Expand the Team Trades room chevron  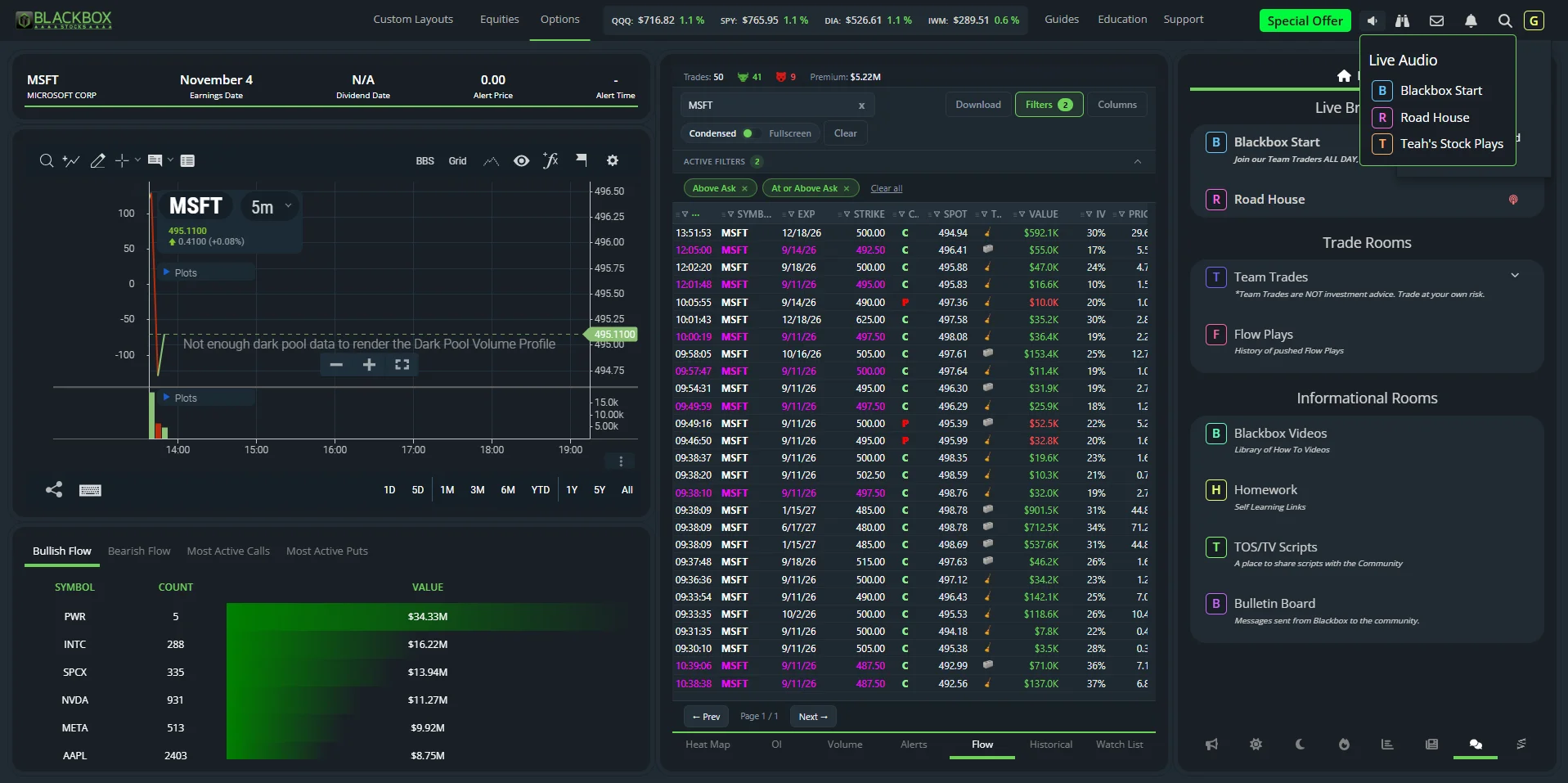click(1515, 276)
